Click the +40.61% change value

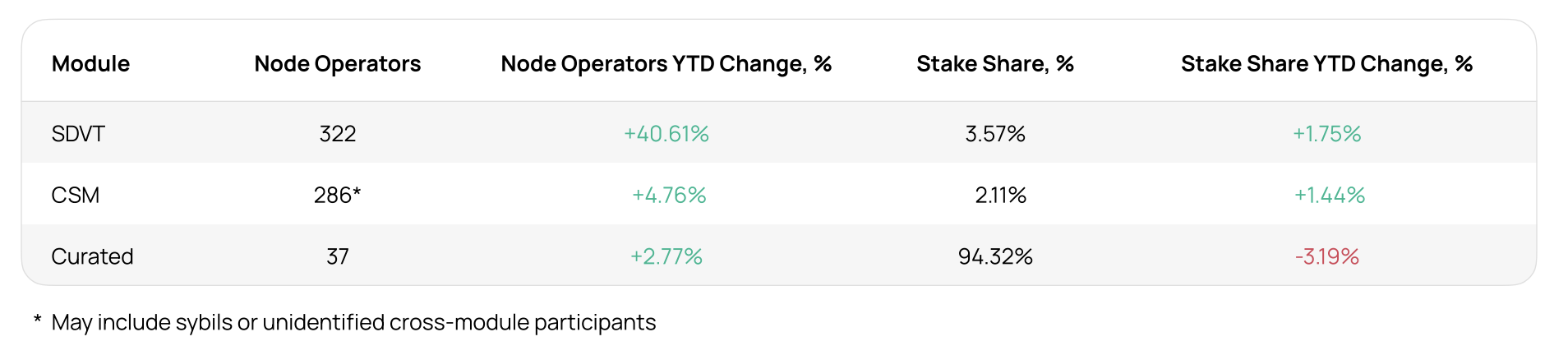click(666, 134)
